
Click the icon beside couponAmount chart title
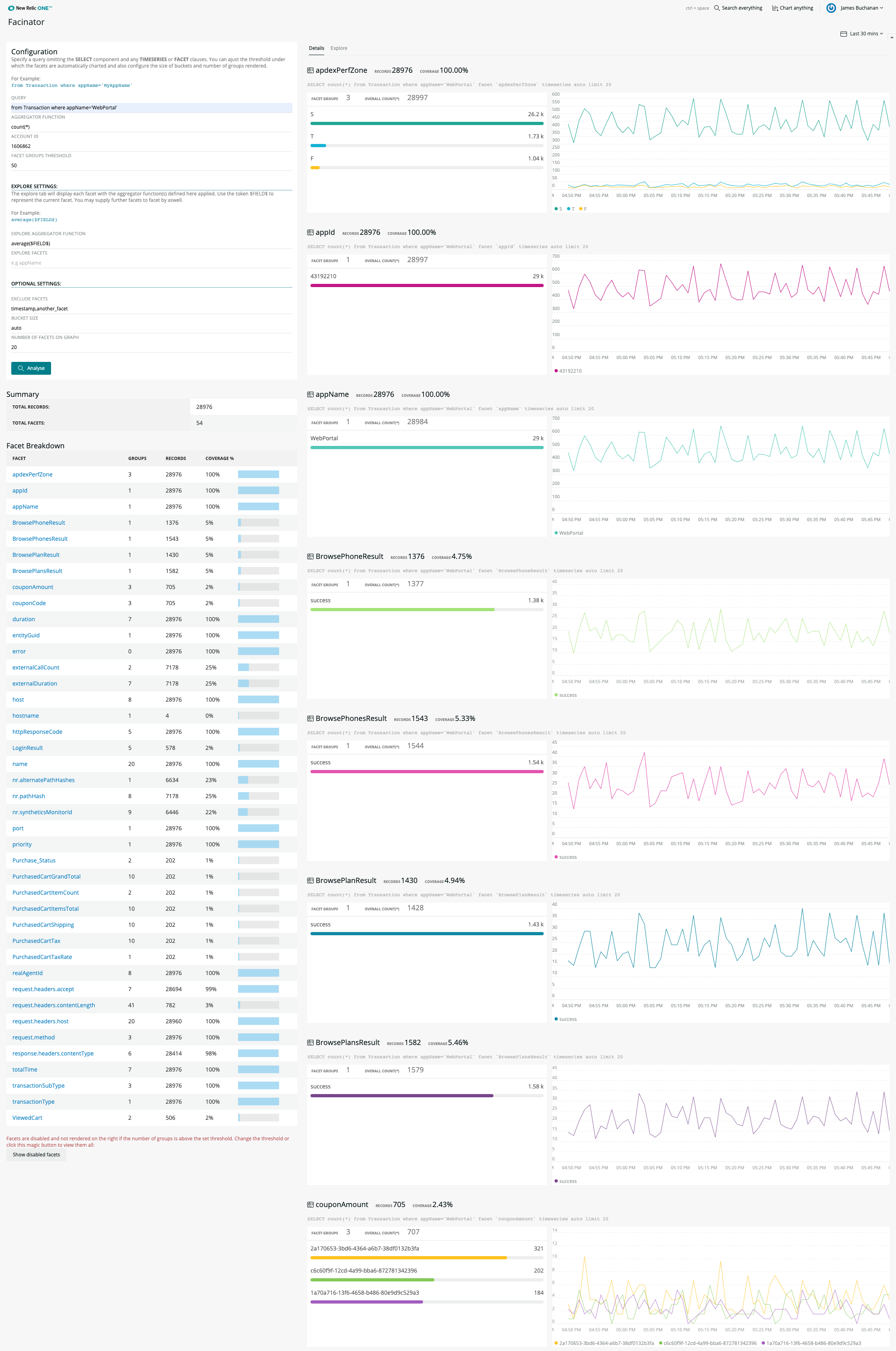(310, 1204)
